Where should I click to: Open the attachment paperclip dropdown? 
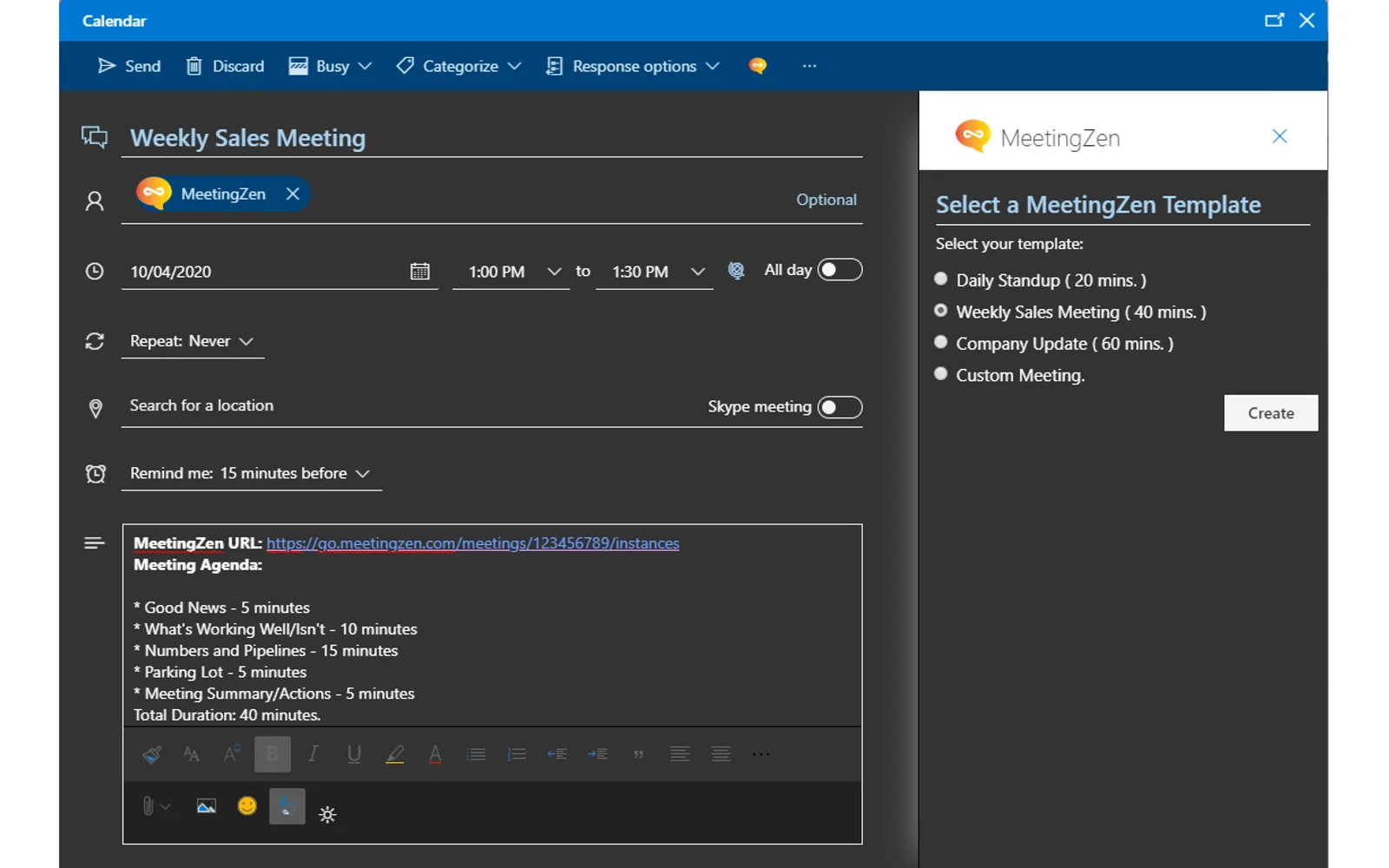(x=156, y=806)
